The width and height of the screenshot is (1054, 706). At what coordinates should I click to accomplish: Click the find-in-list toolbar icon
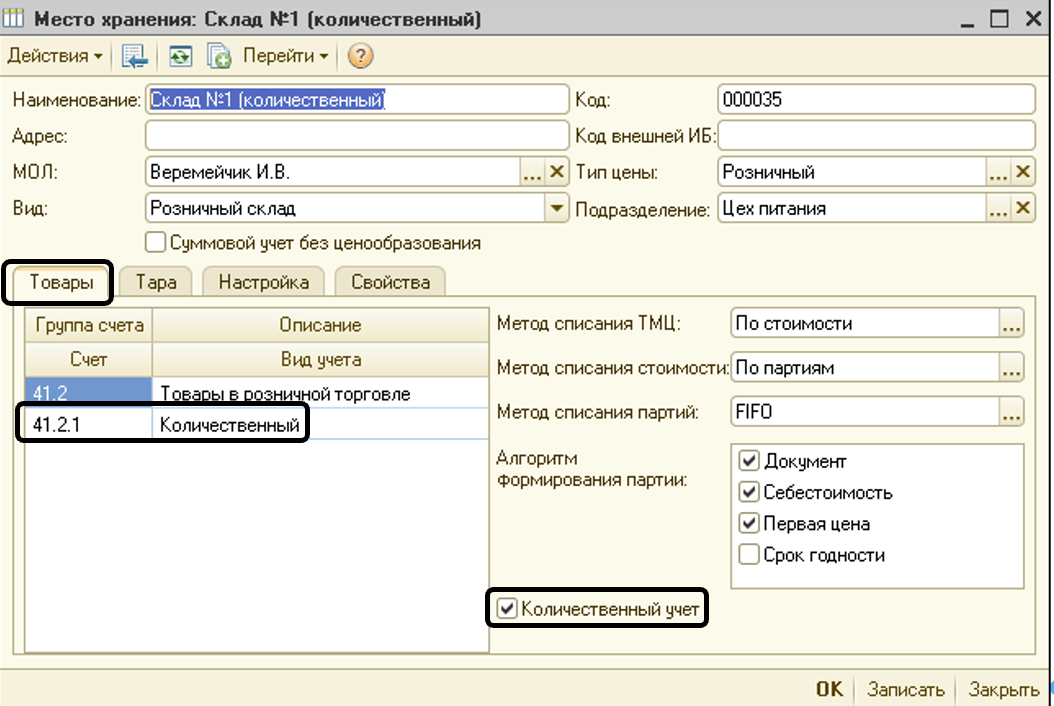[134, 56]
